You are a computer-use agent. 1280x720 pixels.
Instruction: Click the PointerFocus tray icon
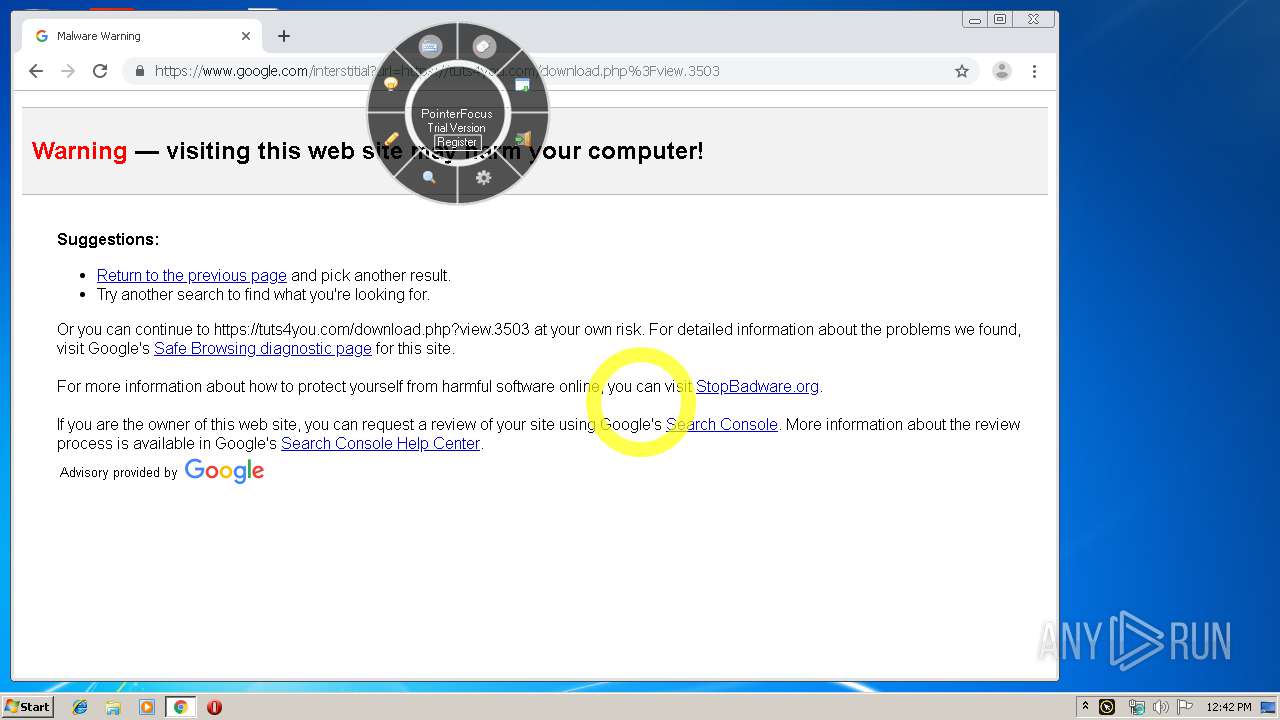tap(1107, 707)
